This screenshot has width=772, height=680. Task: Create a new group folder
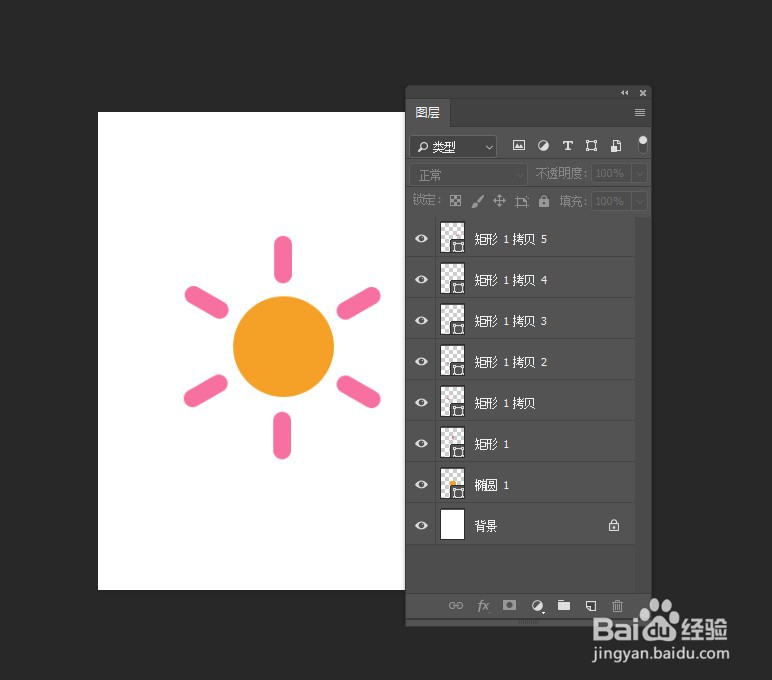coord(564,605)
